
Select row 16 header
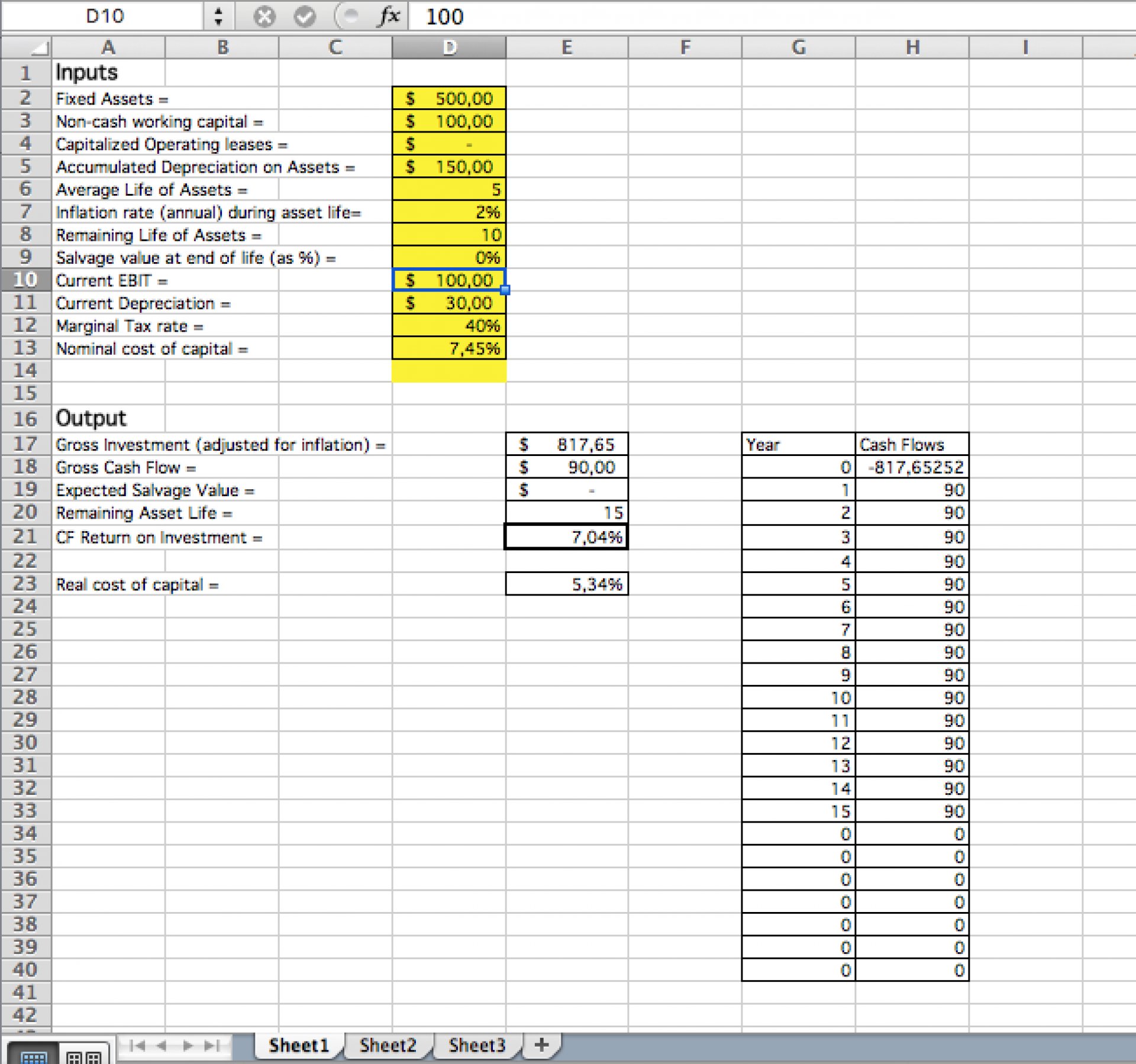coord(26,418)
